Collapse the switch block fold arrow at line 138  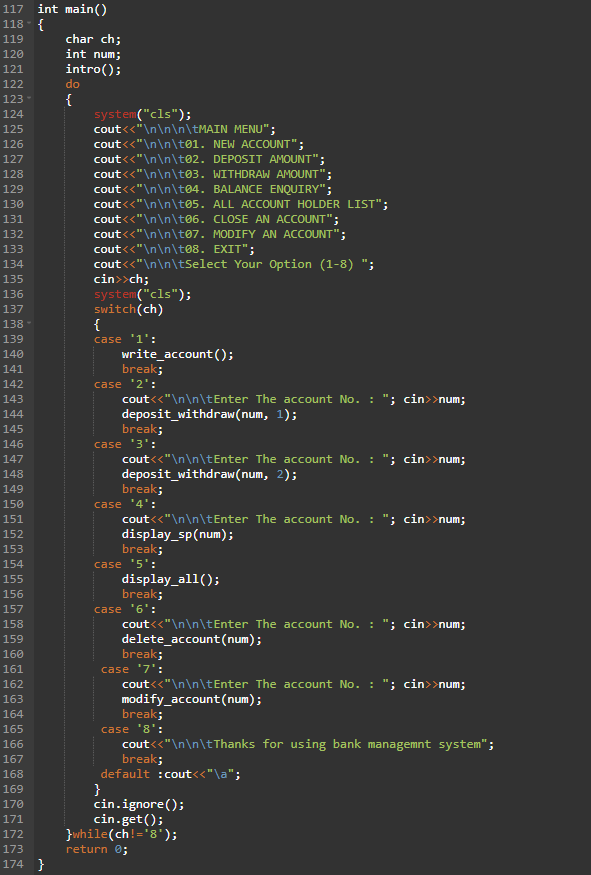click(29, 324)
